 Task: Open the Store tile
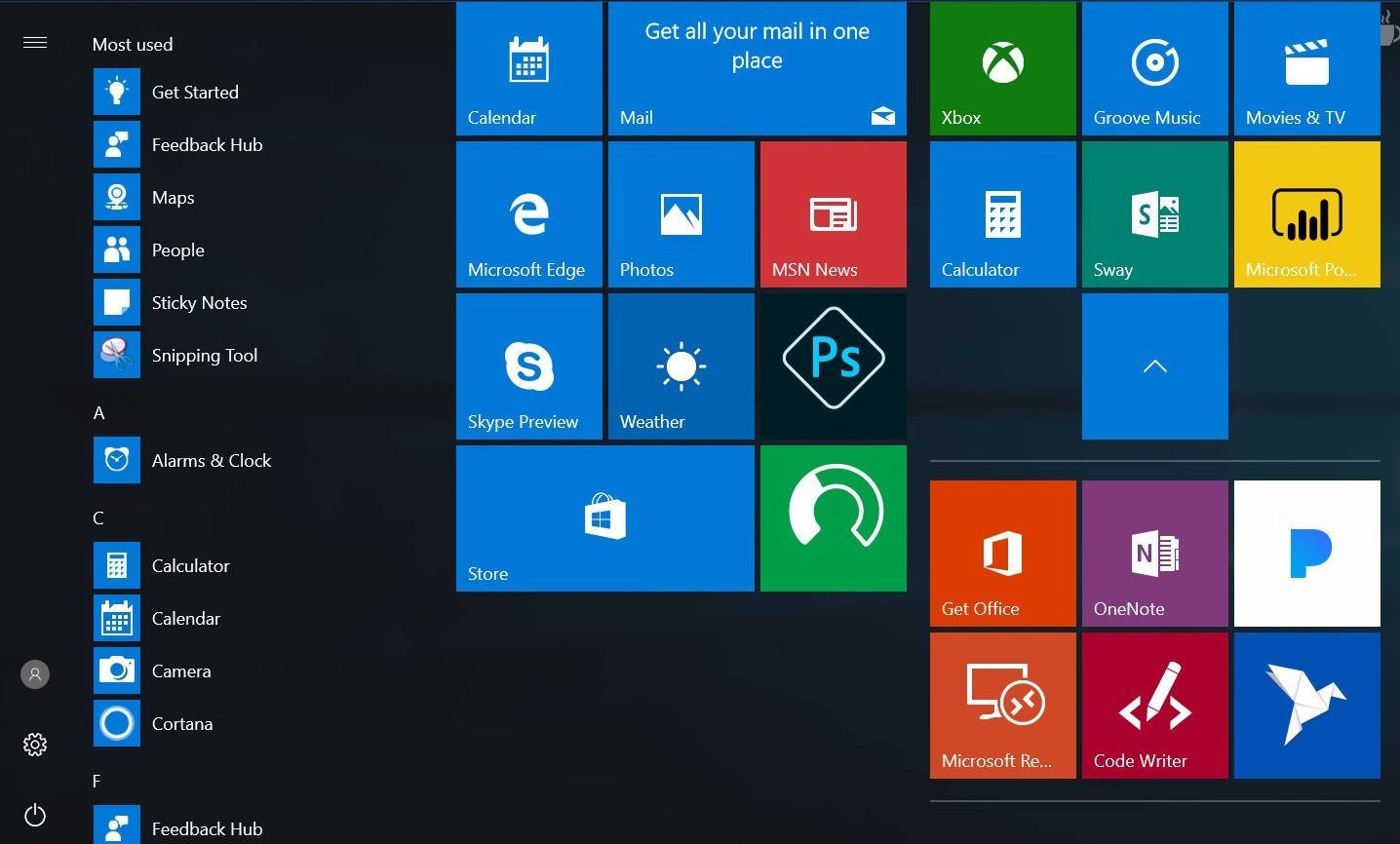click(605, 518)
